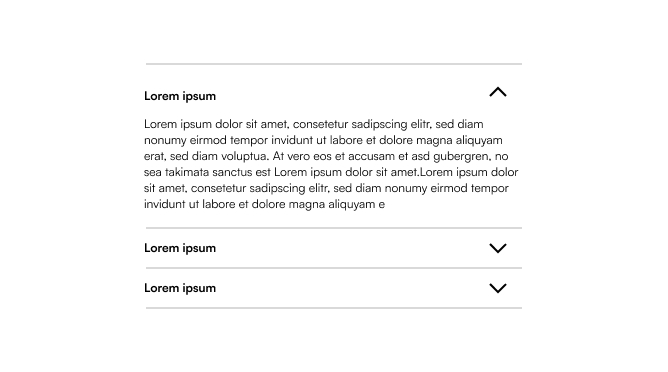Click empty row space beside second heading
Screen dimensions: 668x372
pyautogui.click(x=352, y=248)
